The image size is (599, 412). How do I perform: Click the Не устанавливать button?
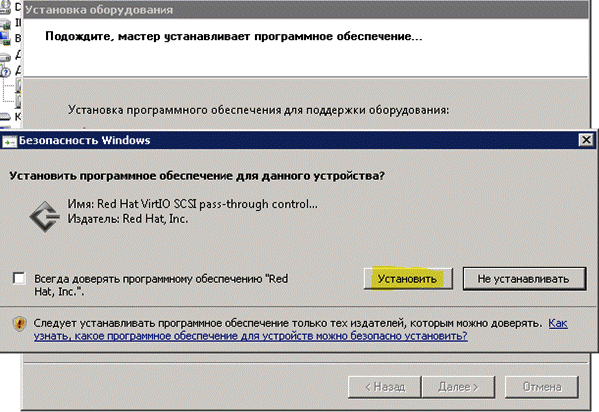(524, 279)
